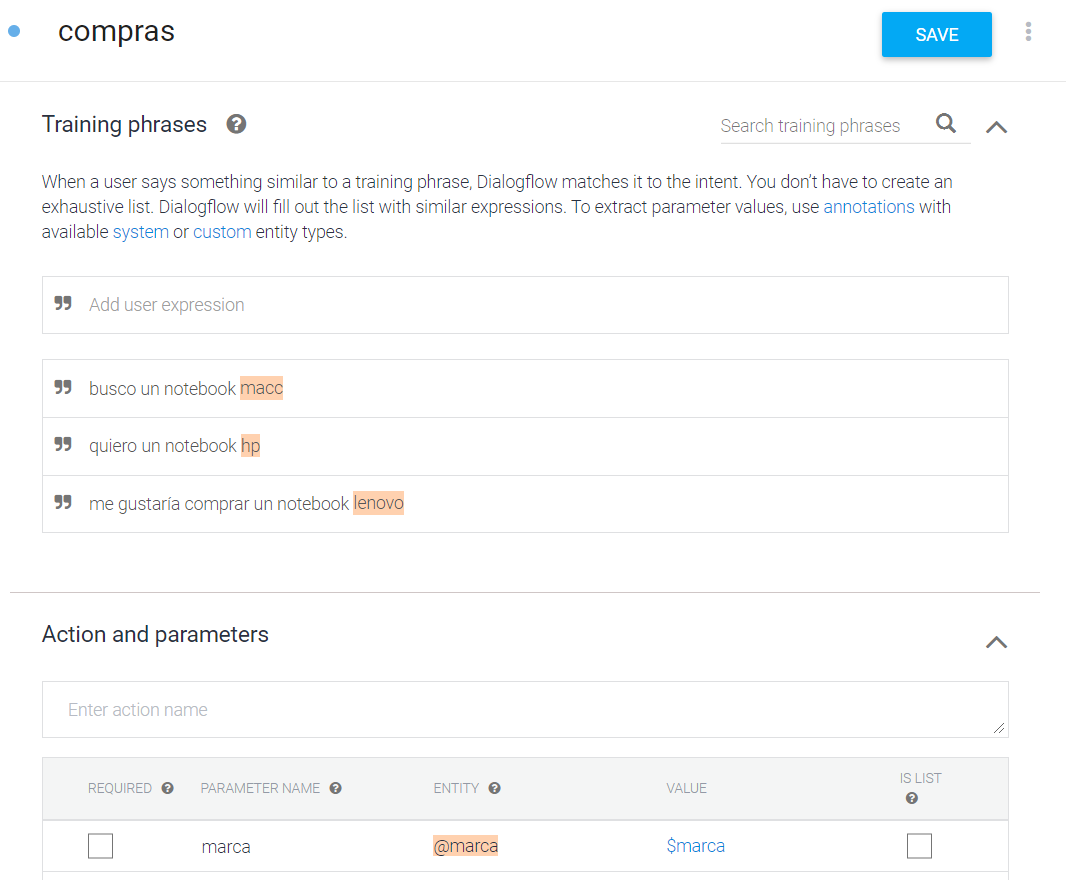Click the search magnifier icon
This screenshot has height=880, width=1066.
[x=946, y=124]
